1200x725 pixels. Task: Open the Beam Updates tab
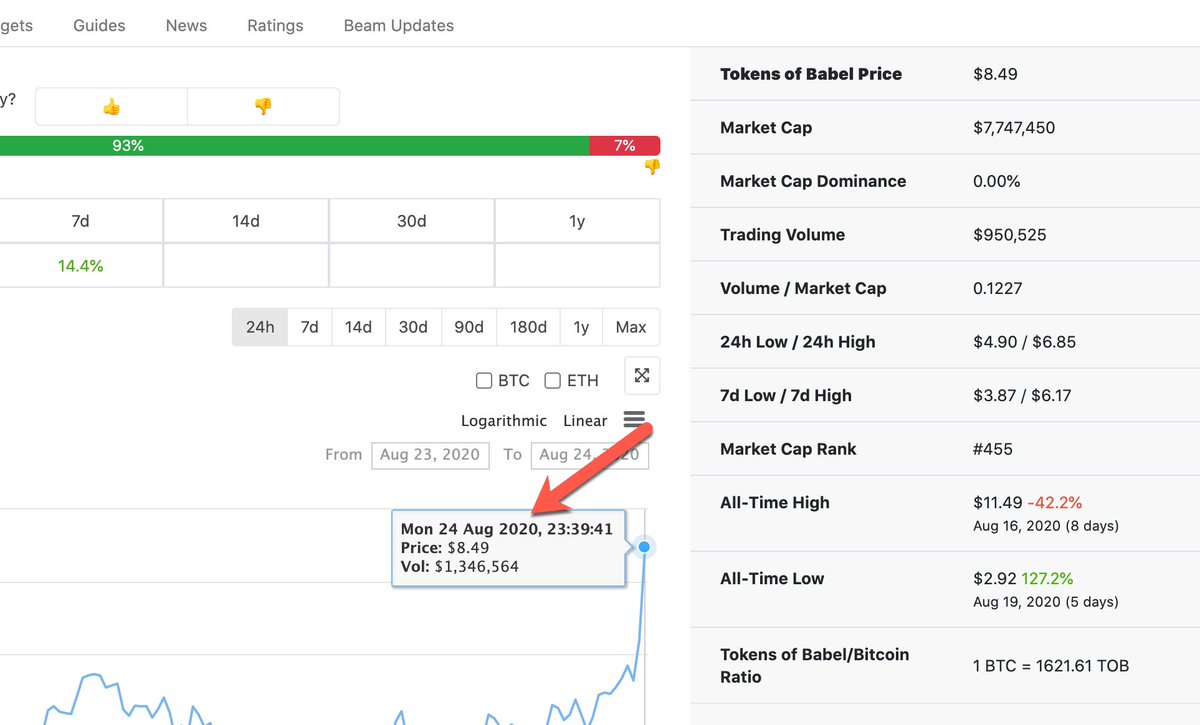coord(398,25)
